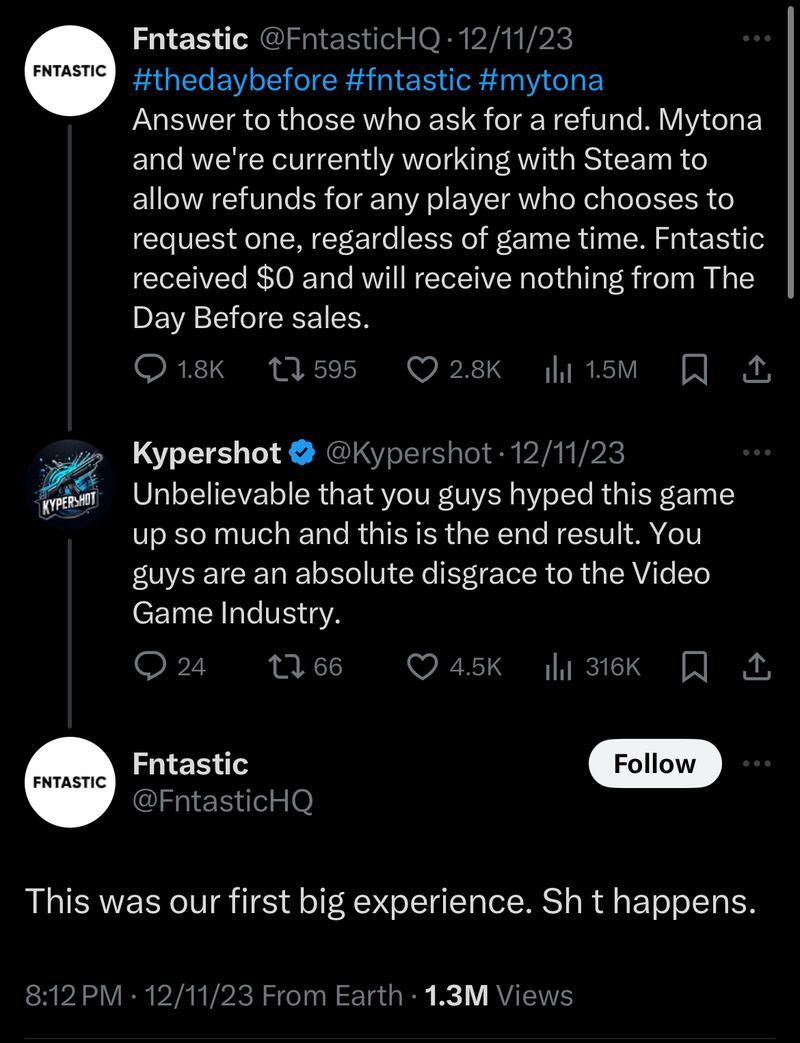Follow the Fntastic account
800x1043 pixels.
pyautogui.click(x=654, y=764)
